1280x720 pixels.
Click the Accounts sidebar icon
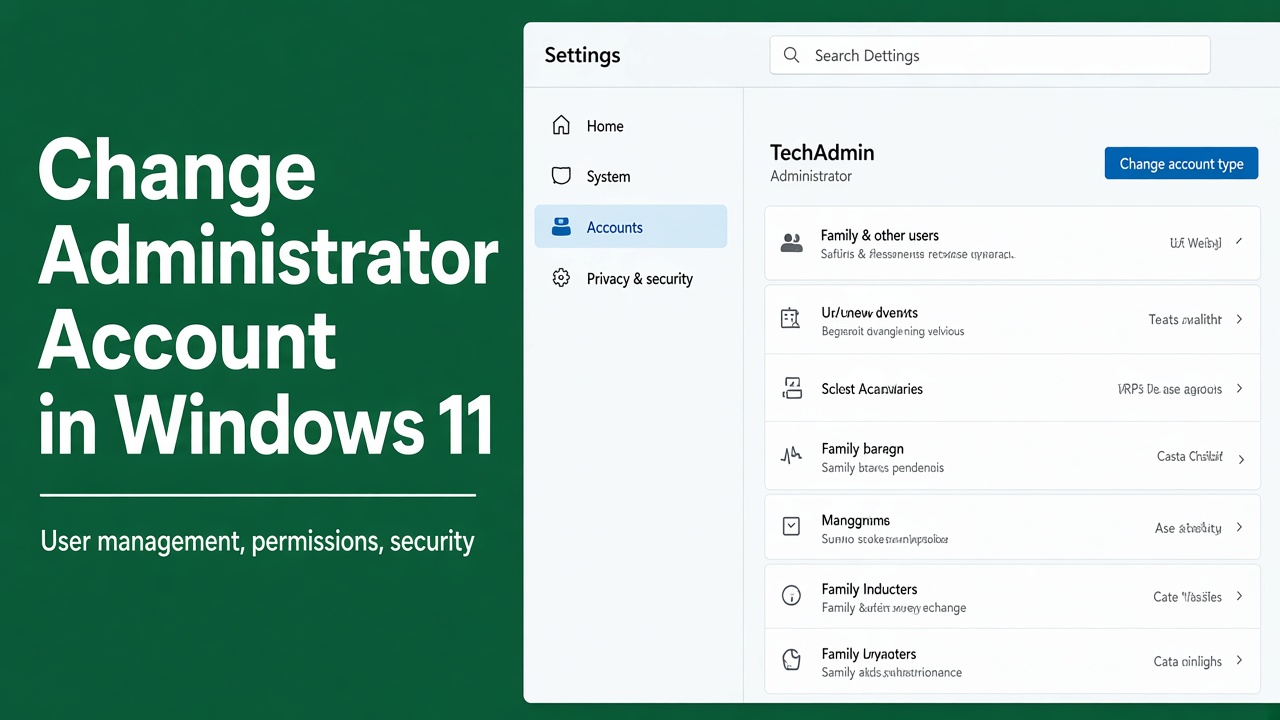click(561, 227)
